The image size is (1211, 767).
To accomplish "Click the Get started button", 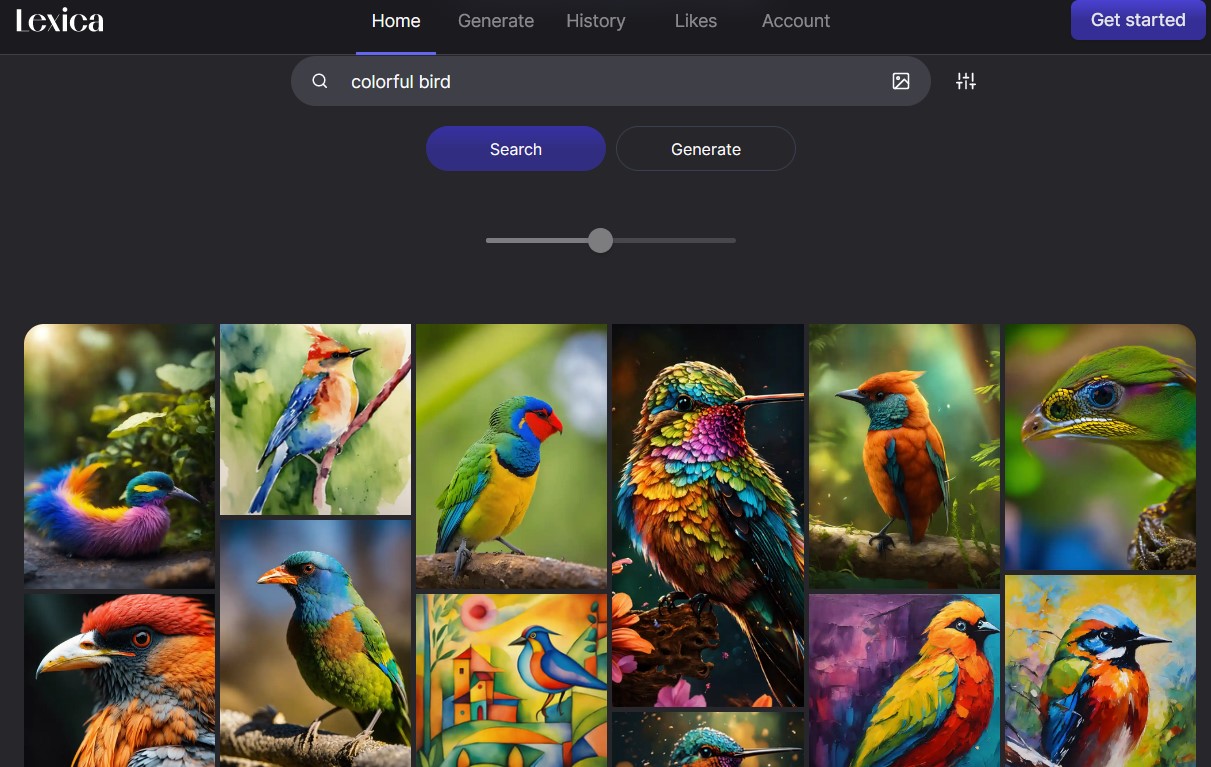I will click(1138, 20).
